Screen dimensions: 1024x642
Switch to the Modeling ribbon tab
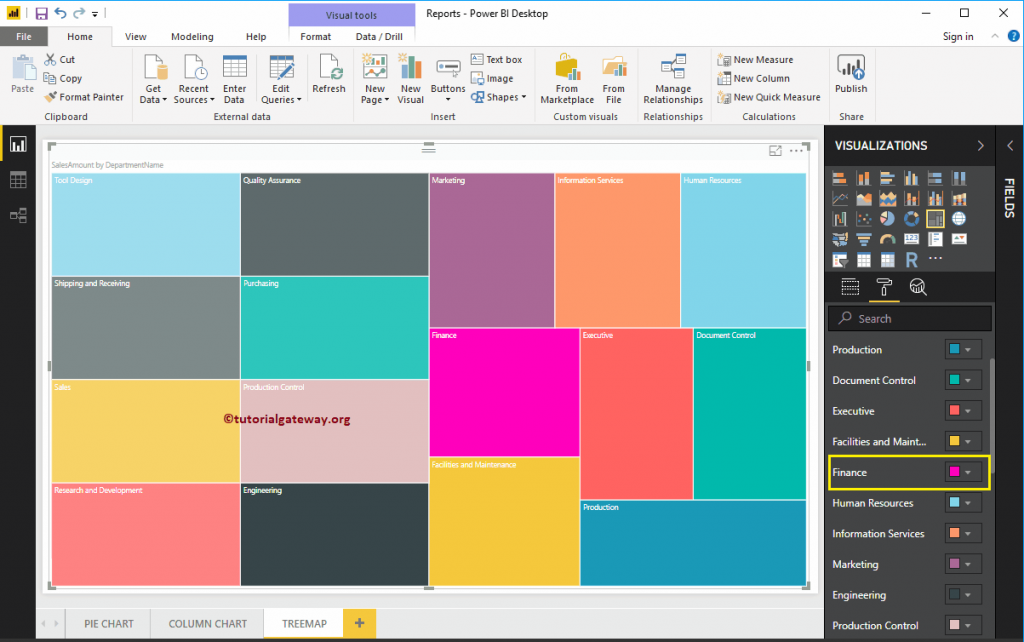click(192, 36)
